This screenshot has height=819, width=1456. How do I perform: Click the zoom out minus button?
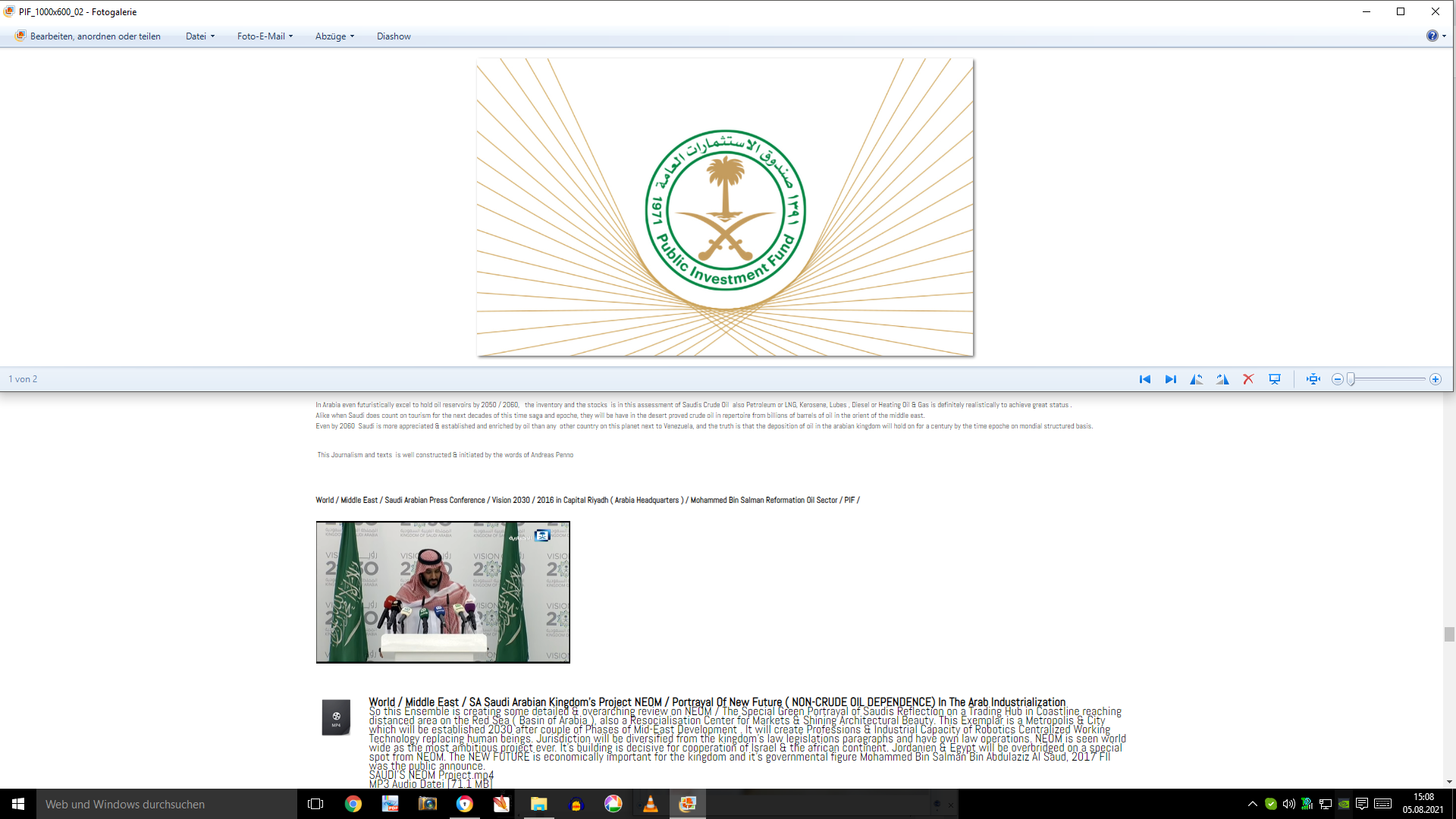pos(1338,379)
